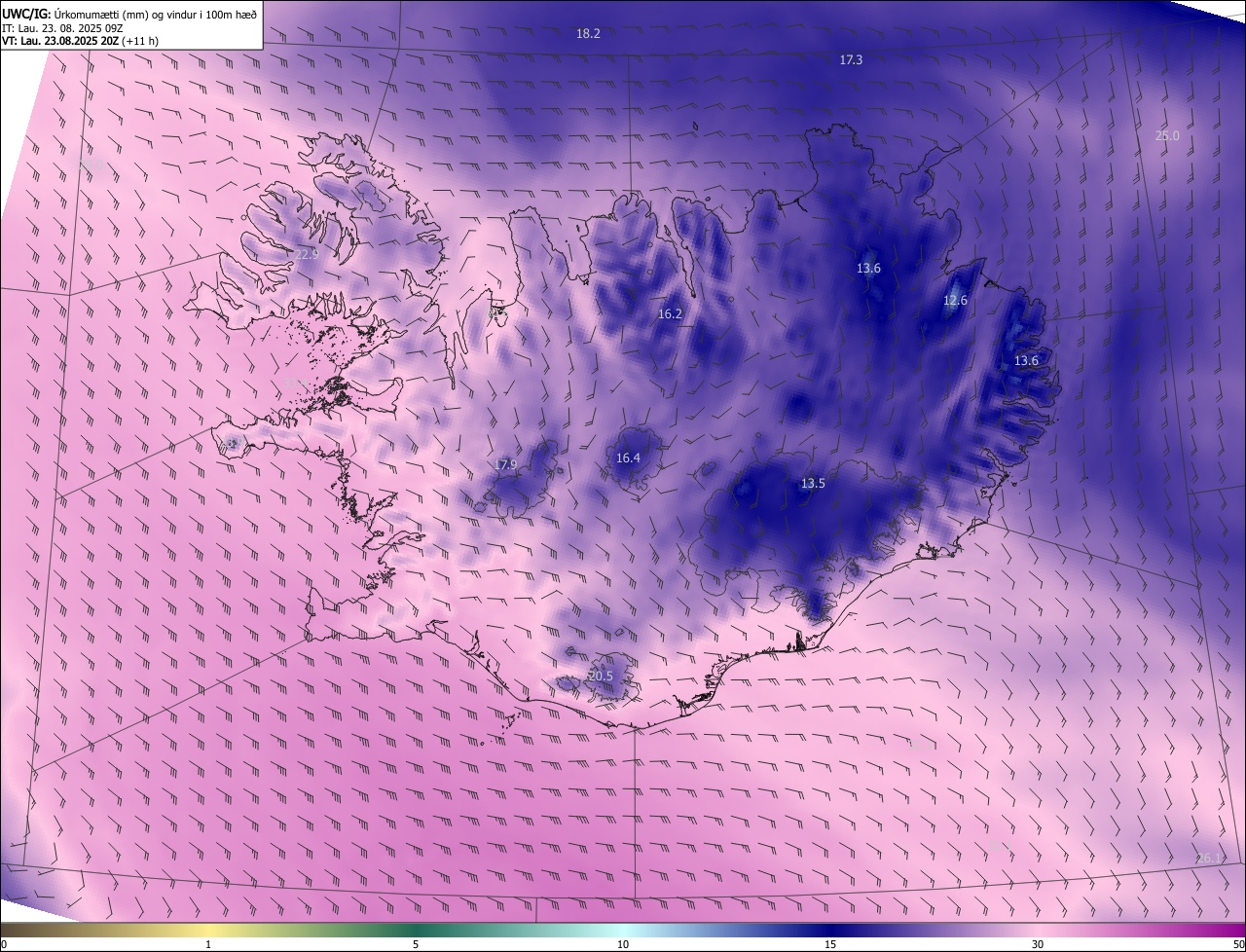
Task: Click the 50 tick on the color scale
Action: pos(1238,944)
